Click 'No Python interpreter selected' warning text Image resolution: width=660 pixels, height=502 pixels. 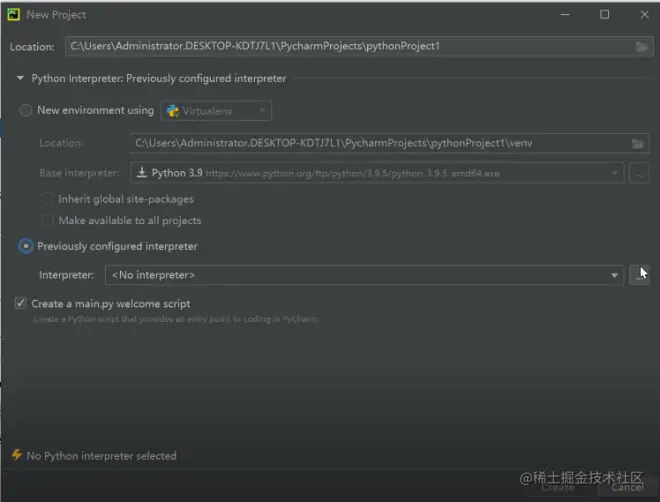[x=101, y=456]
